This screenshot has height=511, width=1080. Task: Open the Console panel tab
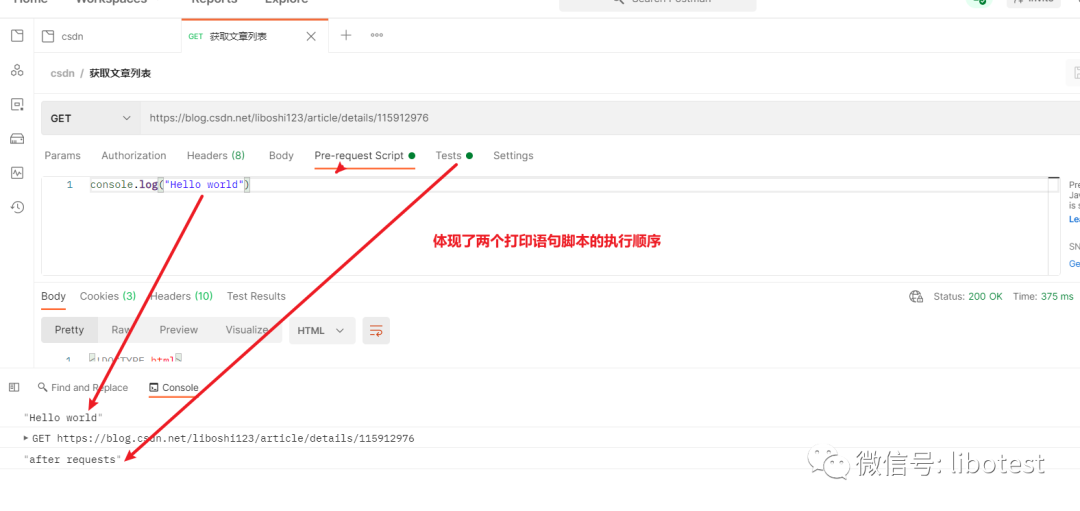point(174,388)
